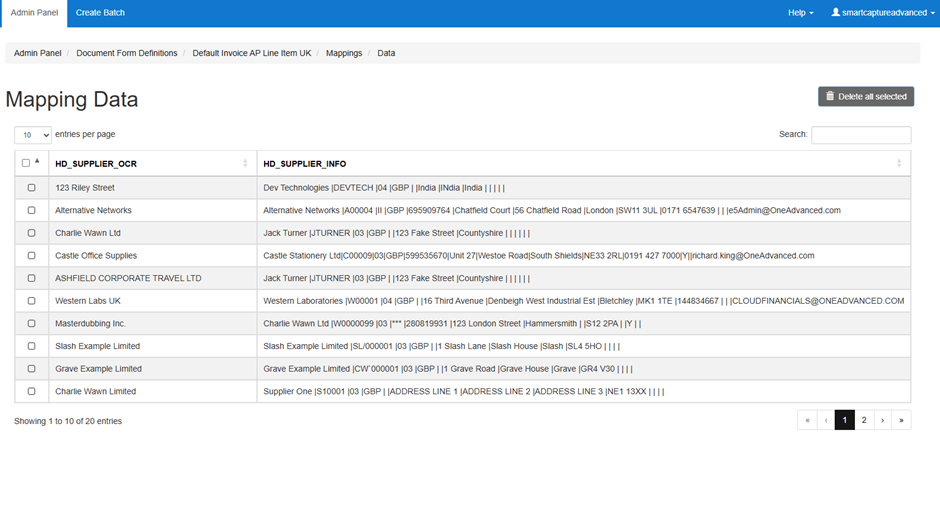Go to previous page using single-left arrow

(826, 421)
